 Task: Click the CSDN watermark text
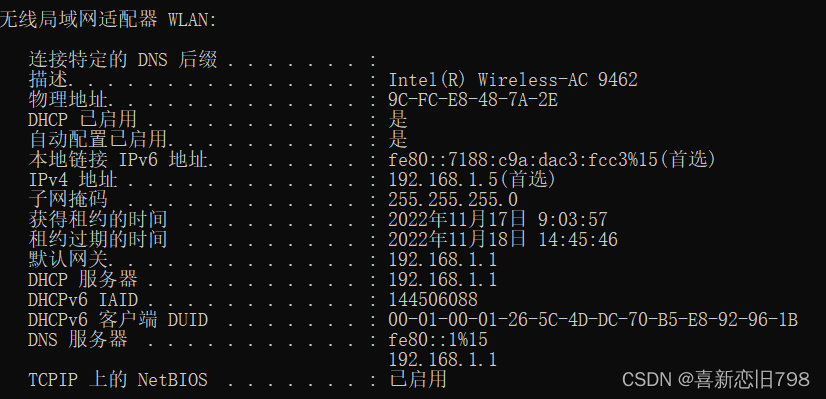coord(715,379)
